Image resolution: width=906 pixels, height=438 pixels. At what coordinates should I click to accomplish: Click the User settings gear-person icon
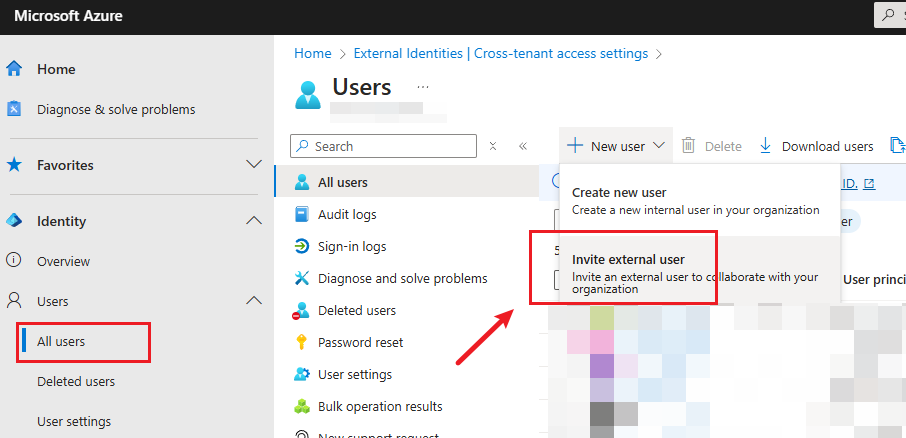pos(302,374)
